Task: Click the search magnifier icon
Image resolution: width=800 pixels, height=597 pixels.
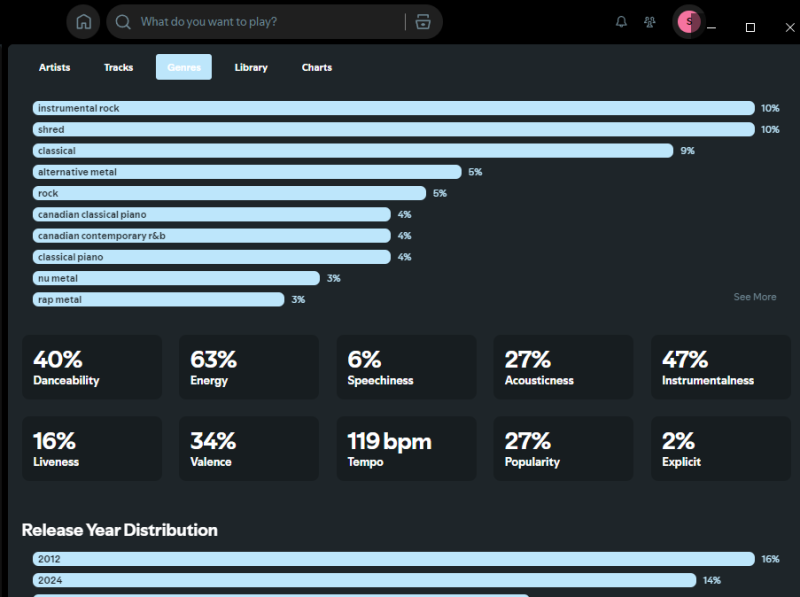Action: click(123, 22)
